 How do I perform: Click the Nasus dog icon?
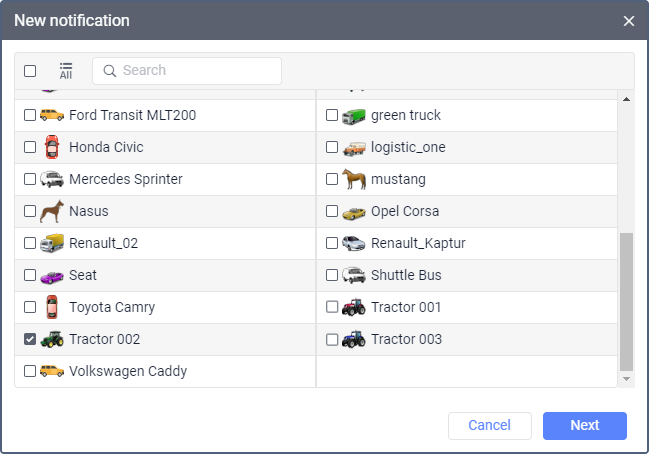coord(52,211)
